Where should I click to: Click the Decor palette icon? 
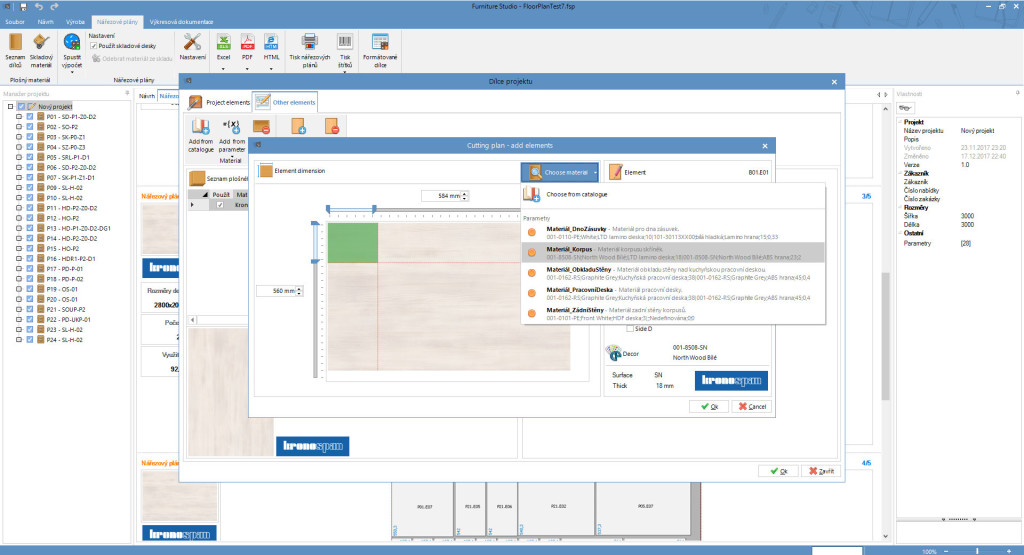click(x=613, y=353)
